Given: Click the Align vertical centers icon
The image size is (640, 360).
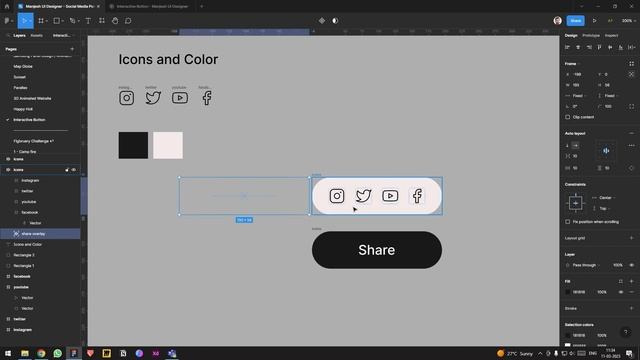Looking at the screenshot, I should pyautogui.click(x=610, y=47).
